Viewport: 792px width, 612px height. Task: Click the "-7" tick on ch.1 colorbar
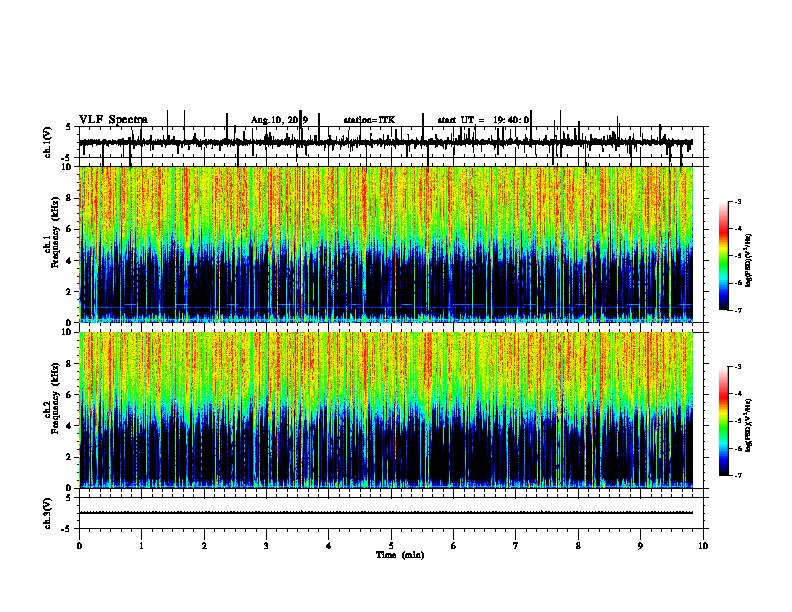(738, 310)
